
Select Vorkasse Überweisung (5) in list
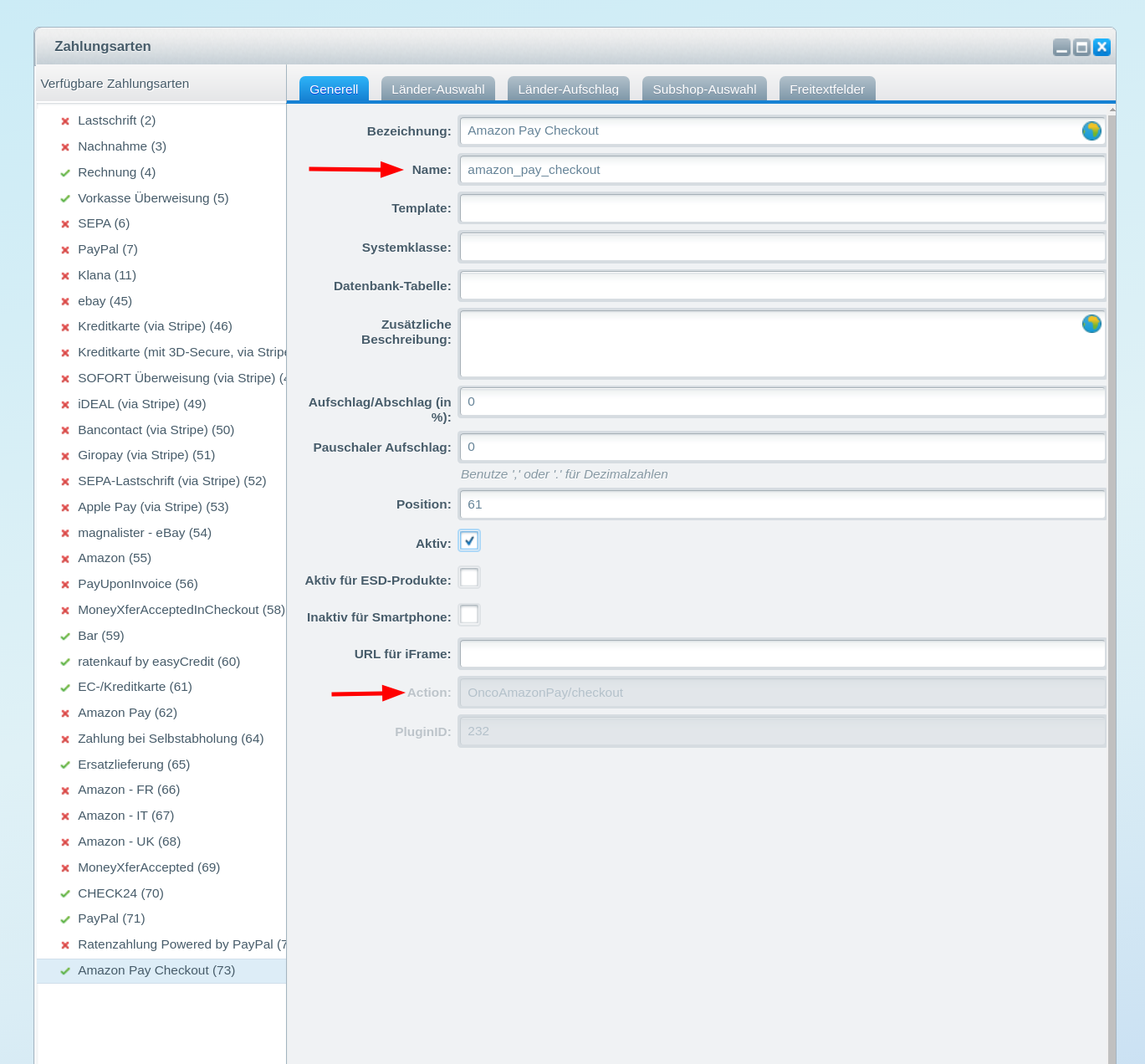[x=153, y=198]
